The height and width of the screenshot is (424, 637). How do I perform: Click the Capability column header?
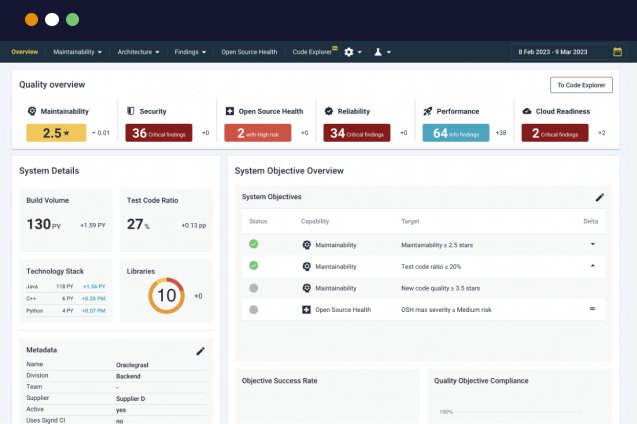click(x=315, y=221)
